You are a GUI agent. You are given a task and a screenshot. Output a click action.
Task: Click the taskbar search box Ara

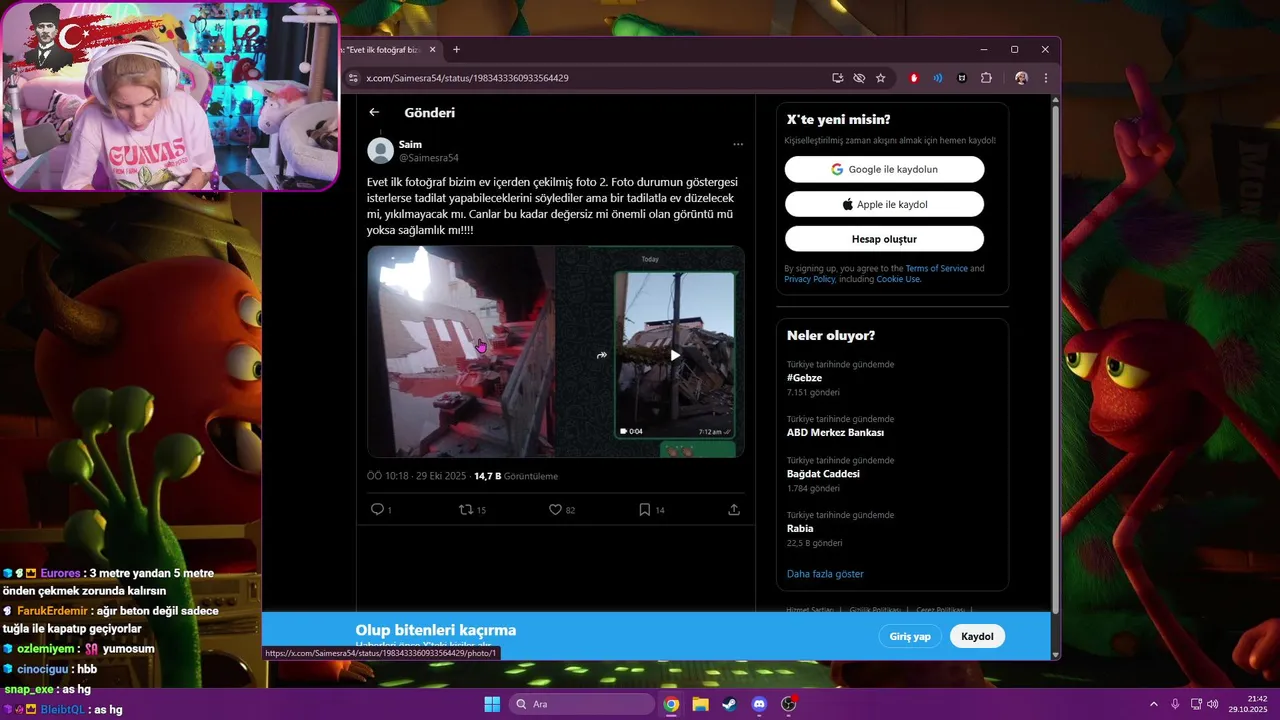582,704
